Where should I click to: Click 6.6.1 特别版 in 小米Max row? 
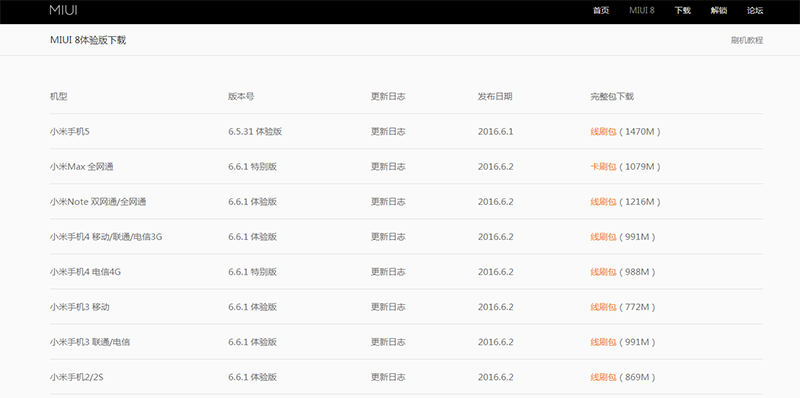point(253,167)
